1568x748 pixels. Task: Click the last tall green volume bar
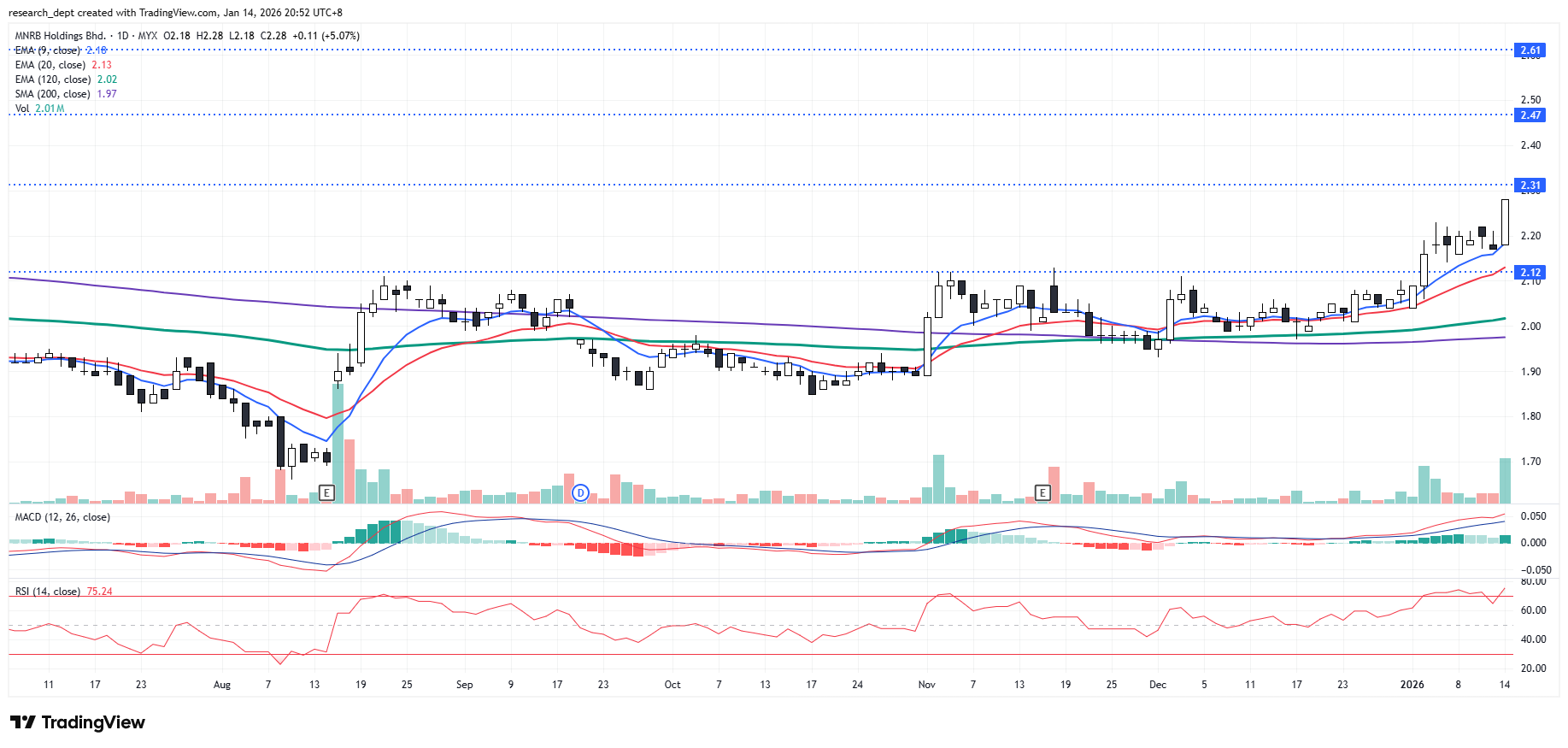1505,480
